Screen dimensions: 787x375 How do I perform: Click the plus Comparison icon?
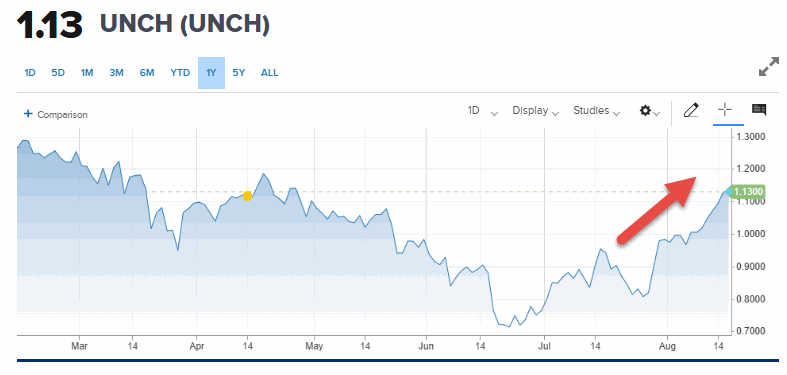point(28,114)
